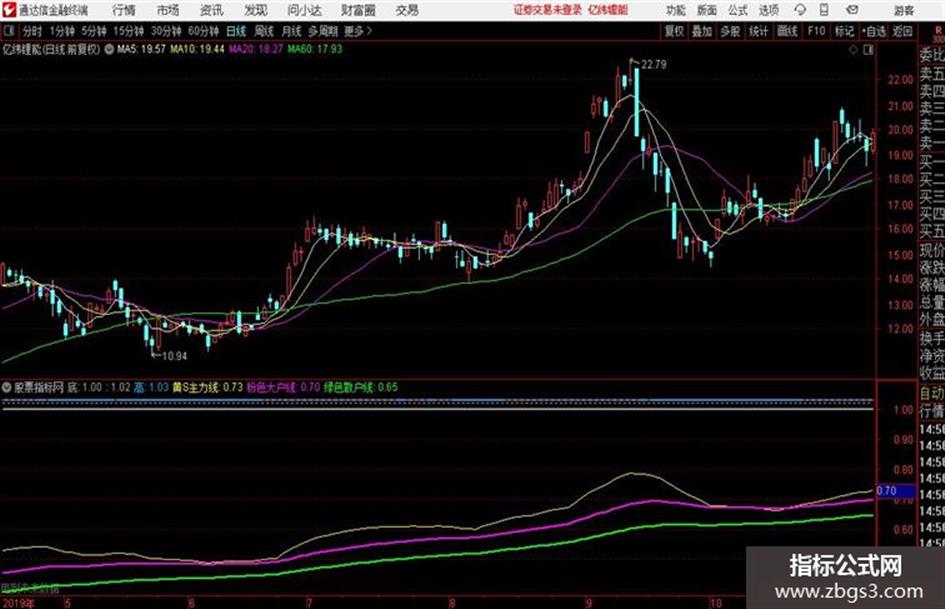The width and height of the screenshot is (945, 609).
Task: Click the 自动 label in right sidebar
Action: (x=932, y=393)
